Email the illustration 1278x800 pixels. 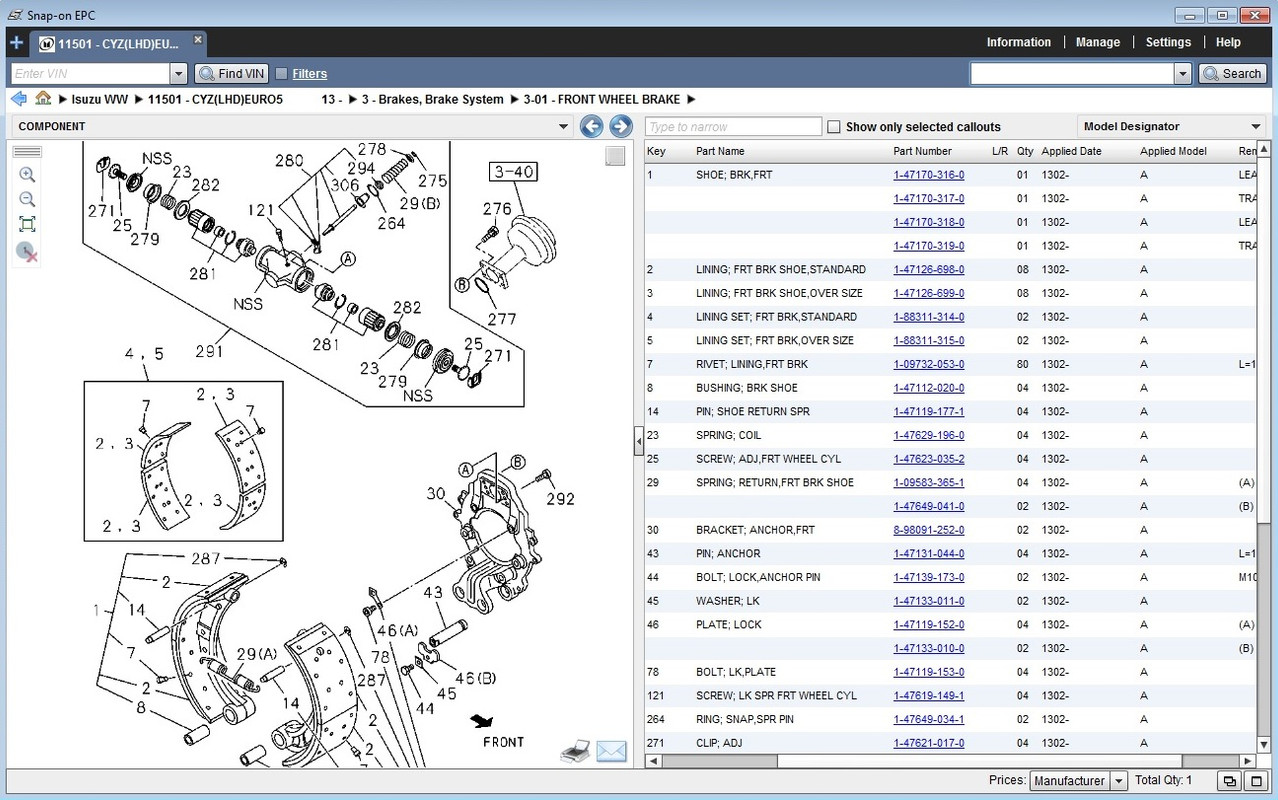[x=611, y=752]
